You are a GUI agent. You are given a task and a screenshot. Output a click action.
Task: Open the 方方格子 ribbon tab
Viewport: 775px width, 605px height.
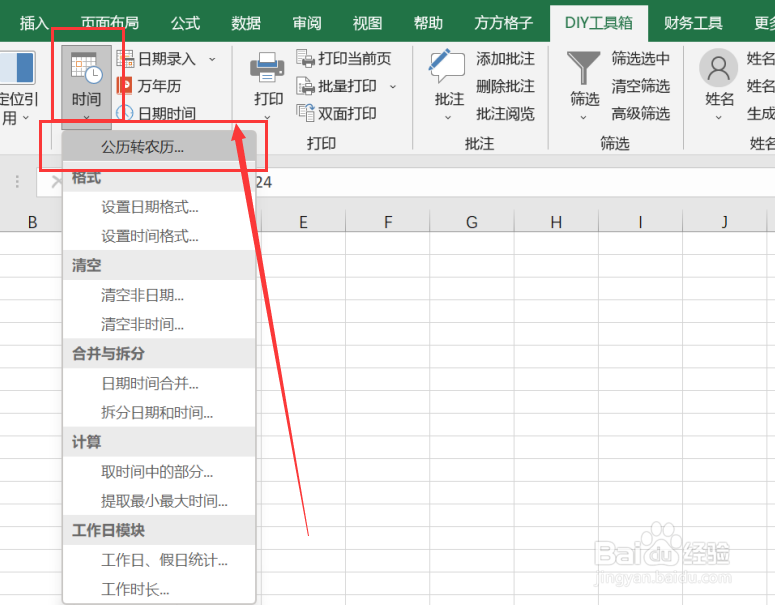[x=504, y=23]
